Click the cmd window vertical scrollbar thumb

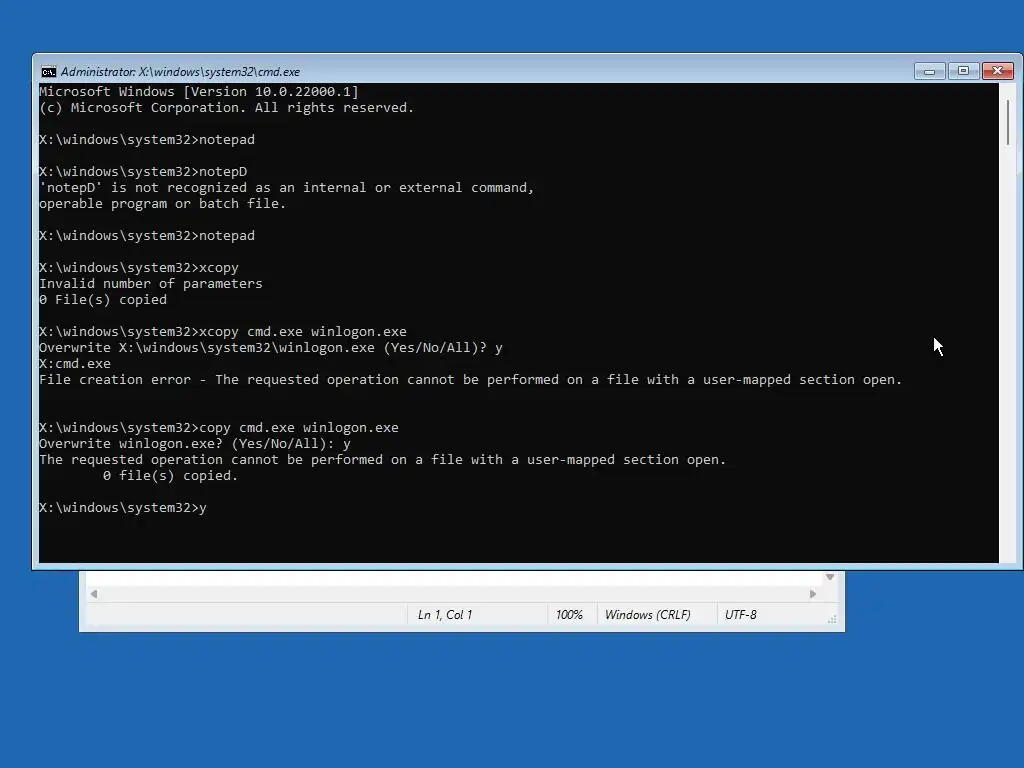tap(1008, 123)
